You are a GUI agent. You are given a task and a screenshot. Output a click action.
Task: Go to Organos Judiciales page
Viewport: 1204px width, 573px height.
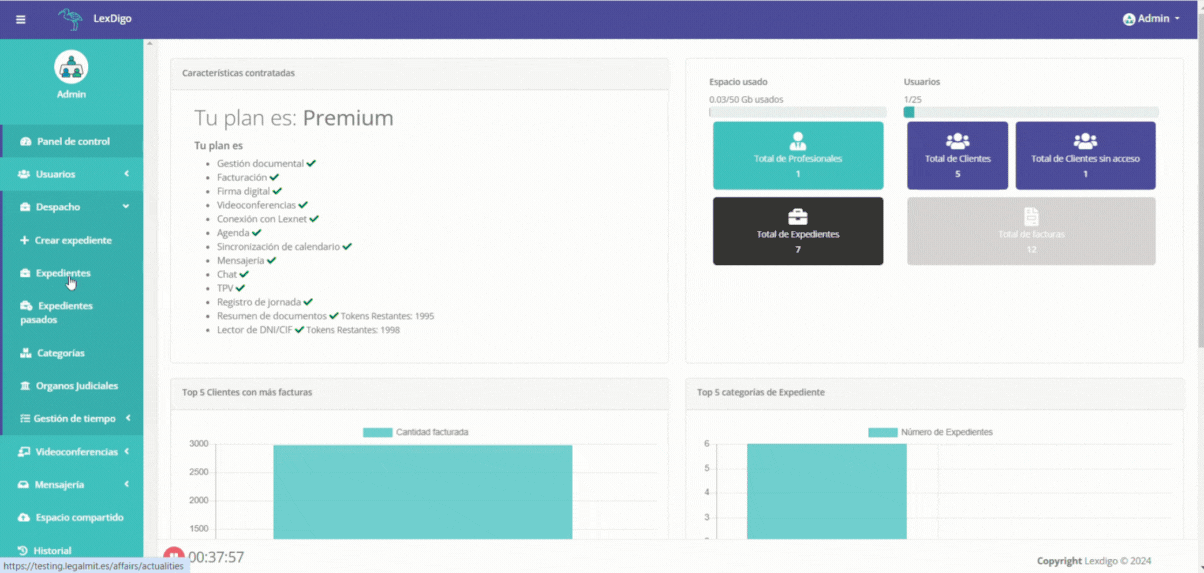tap(76, 386)
